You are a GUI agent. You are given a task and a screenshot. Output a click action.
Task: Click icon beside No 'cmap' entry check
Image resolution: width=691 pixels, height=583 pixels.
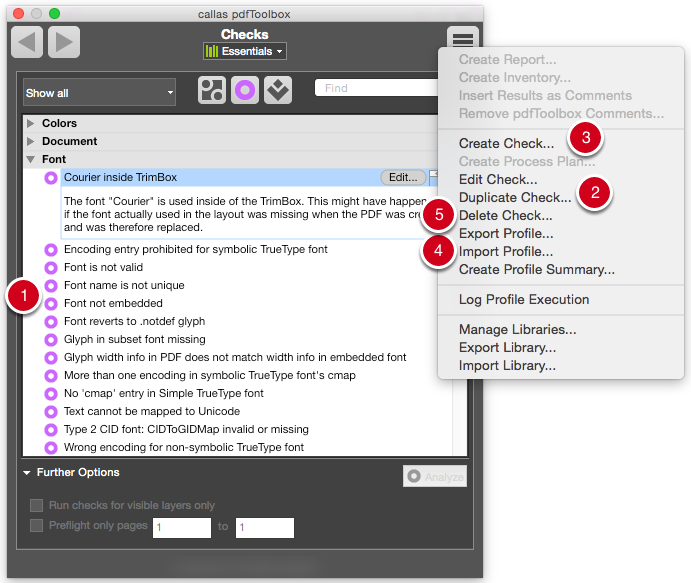[51, 394]
